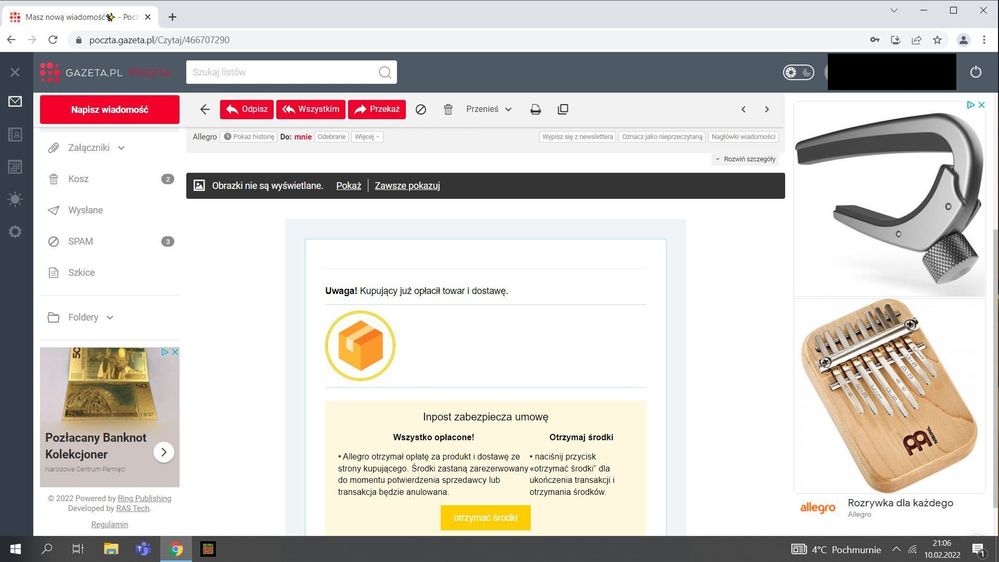The width and height of the screenshot is (999, 562).
Task: Print the email using the printer icon
Action: click(535, 109)
